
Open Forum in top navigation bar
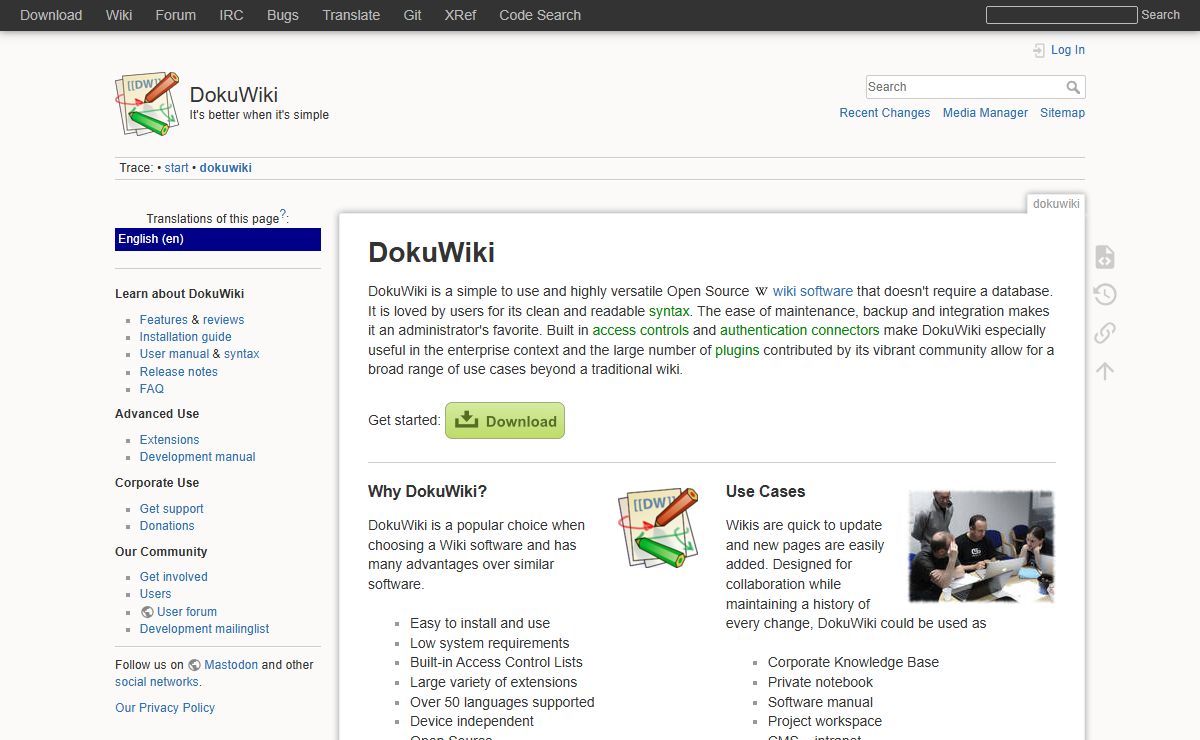click(175, 15)
